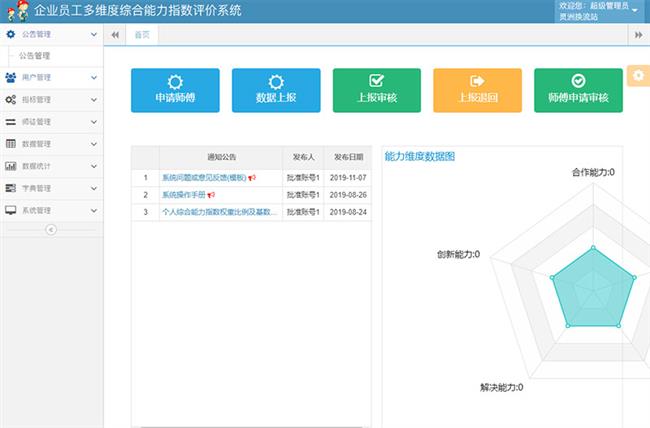This screenshot has width=650, height=428.
Task: Click the 数据统计 bar chart icon
Action: coord(11,166)
